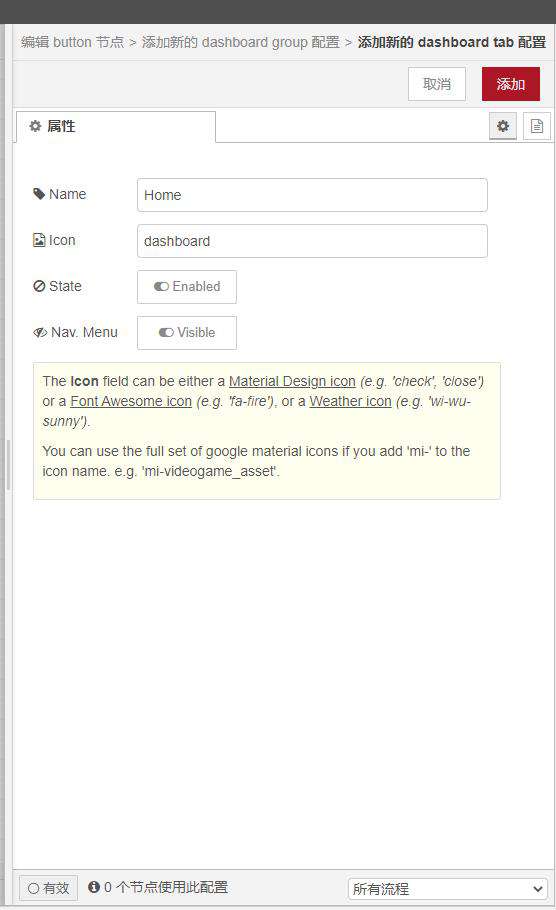
Task: Click the State ban-circle icon
Action: [39, 286]
